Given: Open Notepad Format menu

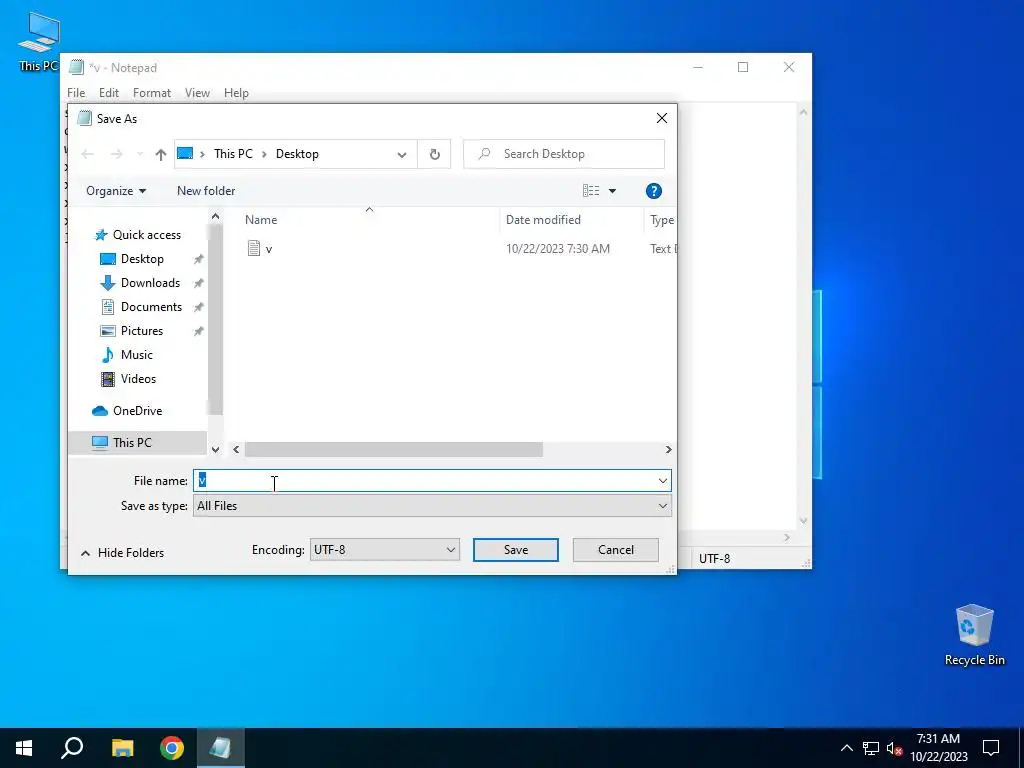Looking at the screenshot, I should click(x=152, y=93).
